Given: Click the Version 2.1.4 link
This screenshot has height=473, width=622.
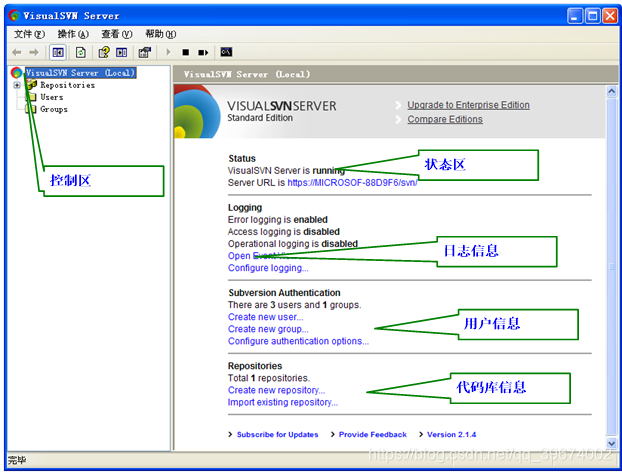Looking at the screenshot, I should [451, 435].
